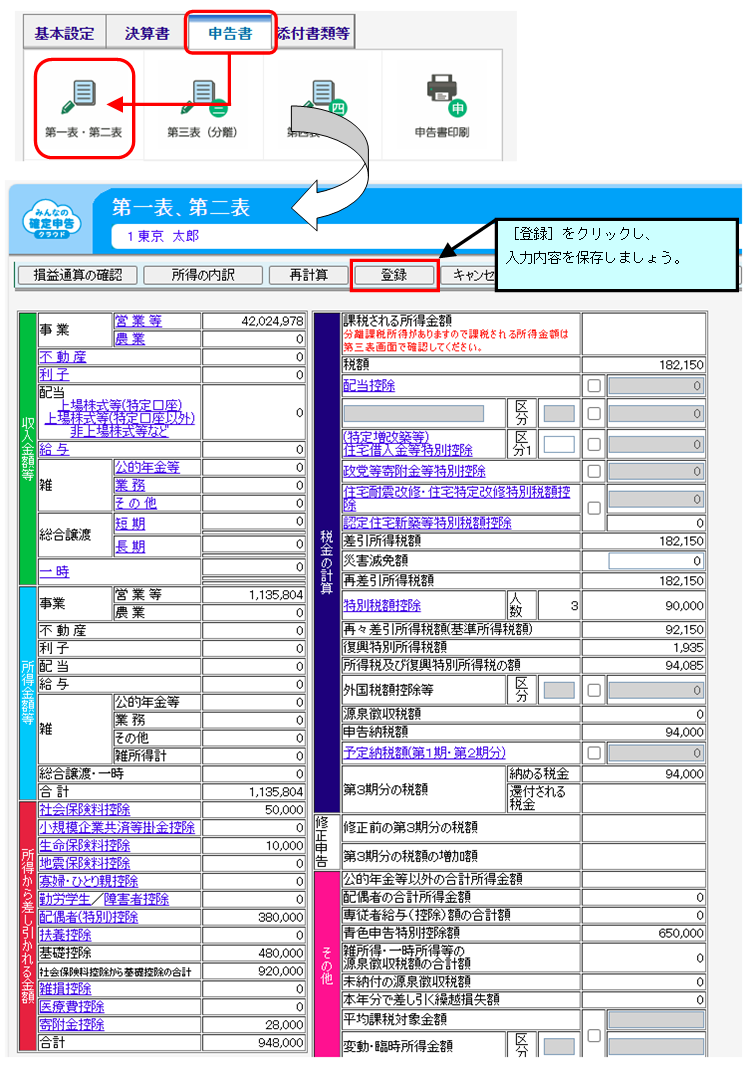Viewport: 751px width, 1068px height.
Task: Open the 添付書類等 tab
Action: coord(314,33)
